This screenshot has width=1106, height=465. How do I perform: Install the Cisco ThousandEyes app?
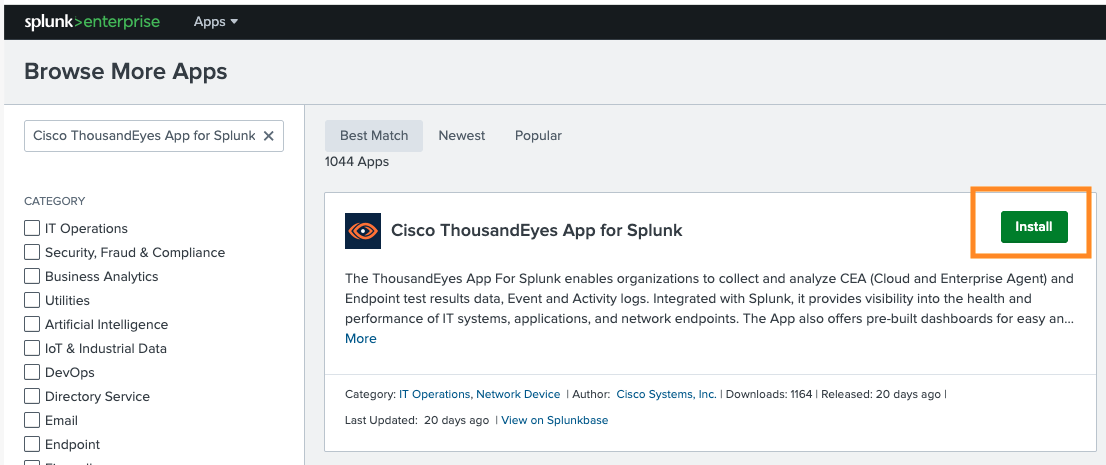click(x=1033, y=227)
